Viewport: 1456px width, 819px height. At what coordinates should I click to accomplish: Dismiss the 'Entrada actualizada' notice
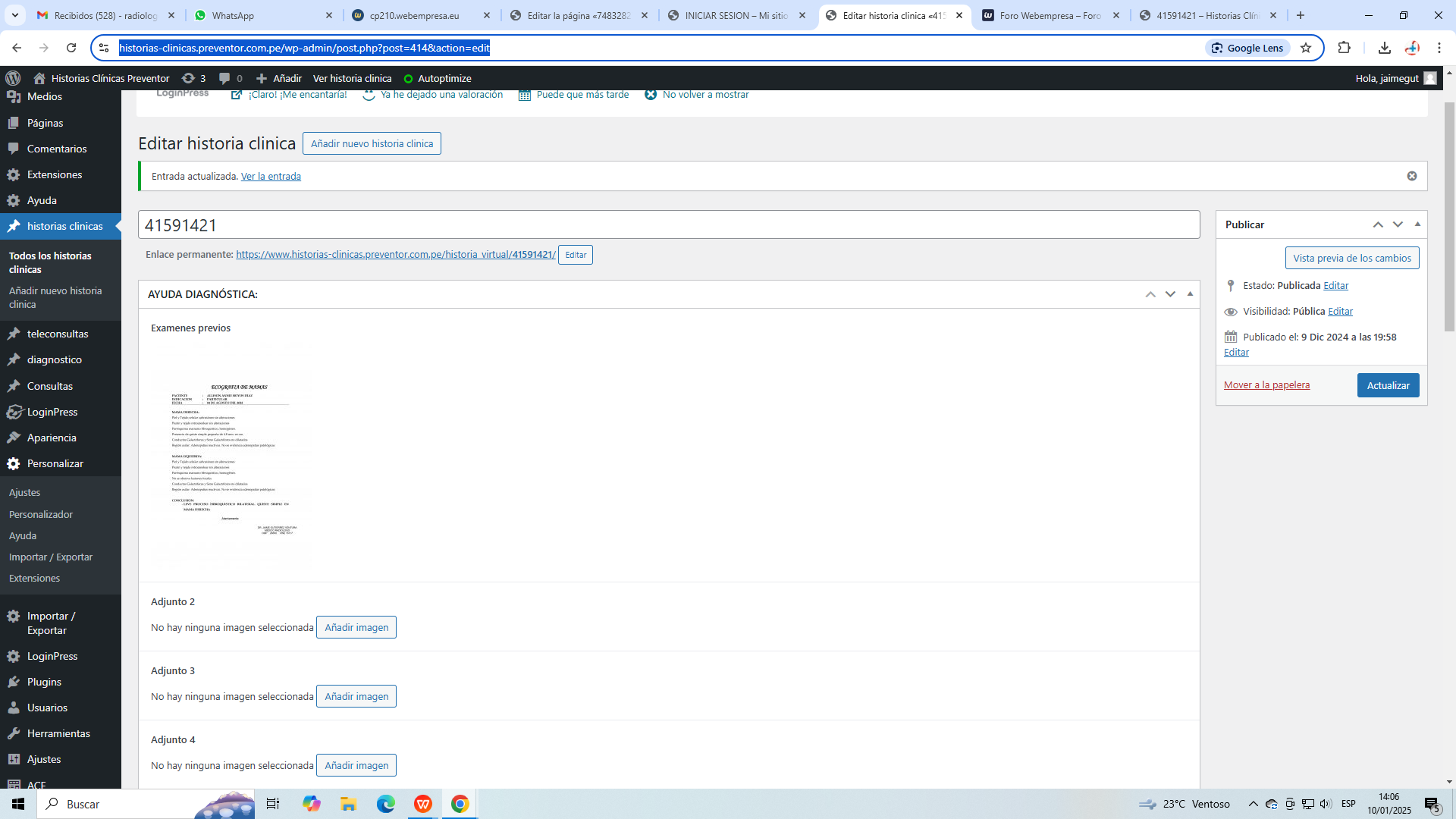1412,176
